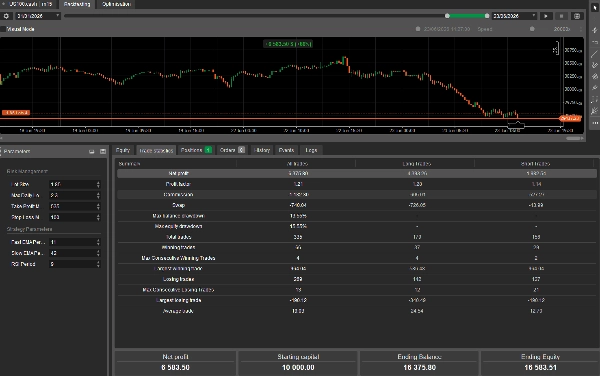The image size is (600, 376).
Task: Open backtesting settings gear icon
Action: (6, 16)
